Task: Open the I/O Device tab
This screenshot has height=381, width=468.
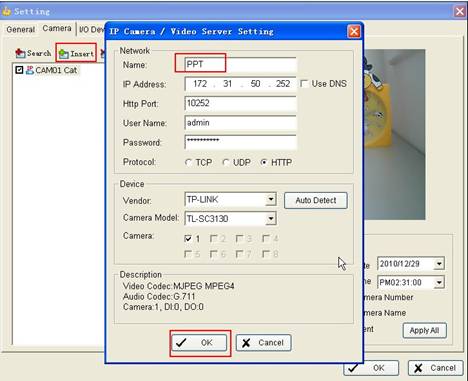Action: (91, 29)
